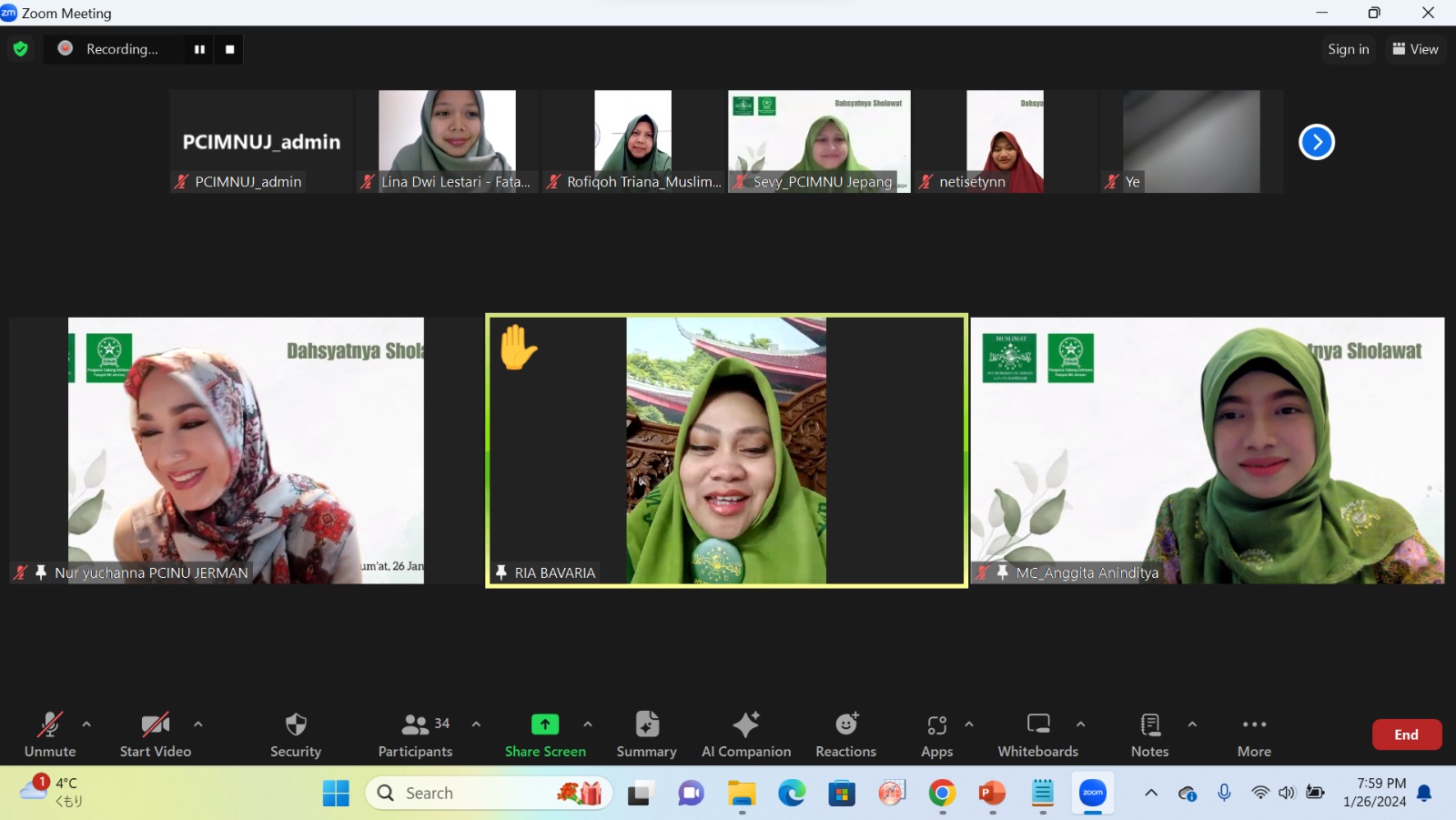This screenshot has width=1456, height=820.
Task: Start your video
Action: 155,734
